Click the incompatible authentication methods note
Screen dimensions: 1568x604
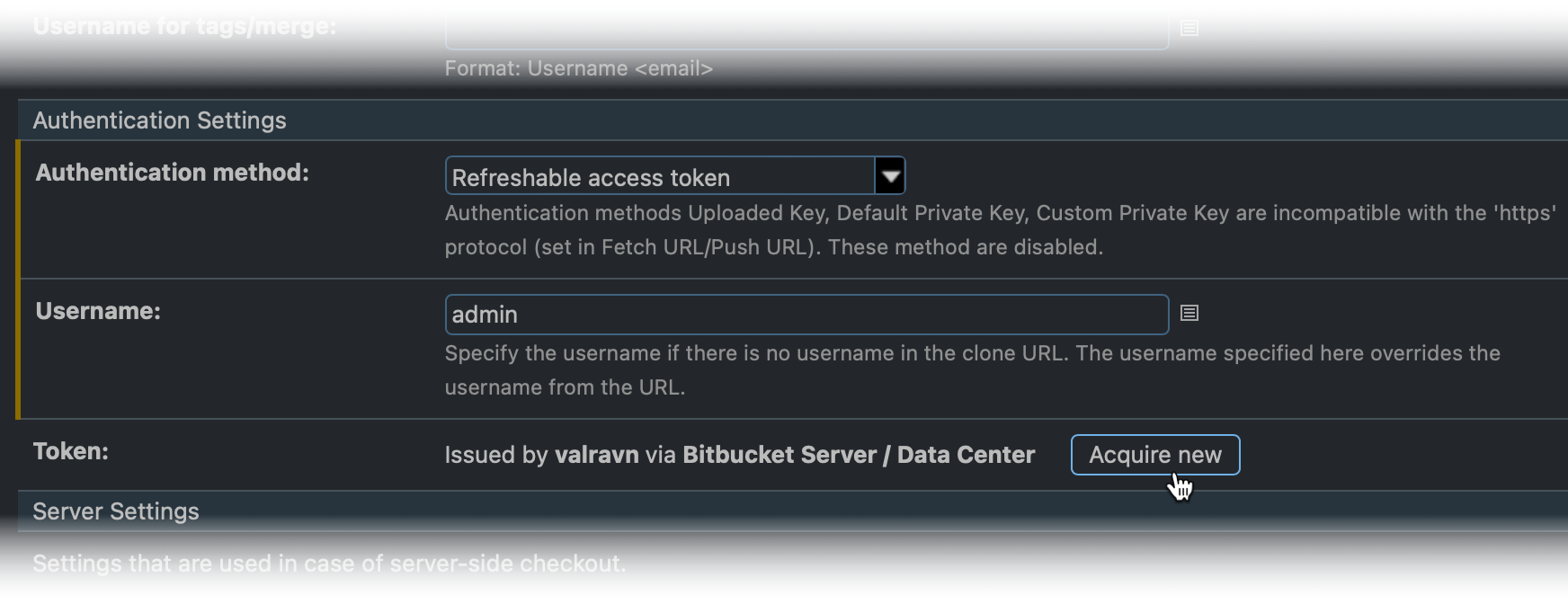(x=998, y=230)
